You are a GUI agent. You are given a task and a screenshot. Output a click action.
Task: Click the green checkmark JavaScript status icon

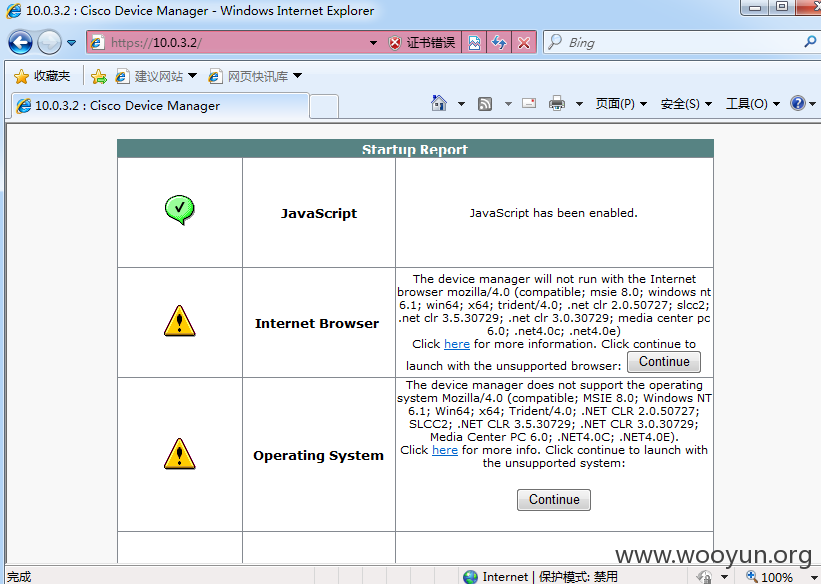click(180, 210)
